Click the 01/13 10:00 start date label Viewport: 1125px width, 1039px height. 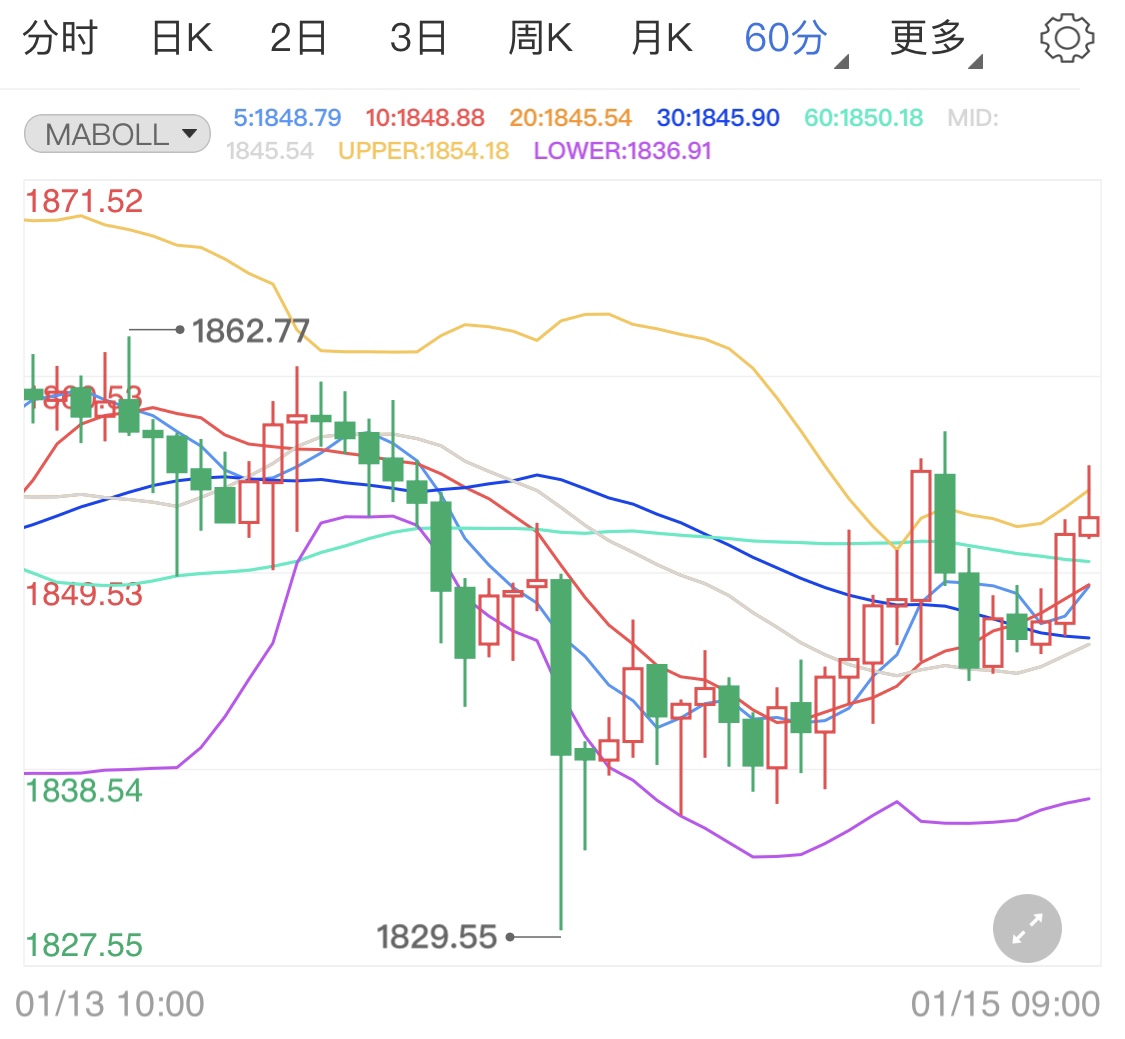pos(110,1005)
